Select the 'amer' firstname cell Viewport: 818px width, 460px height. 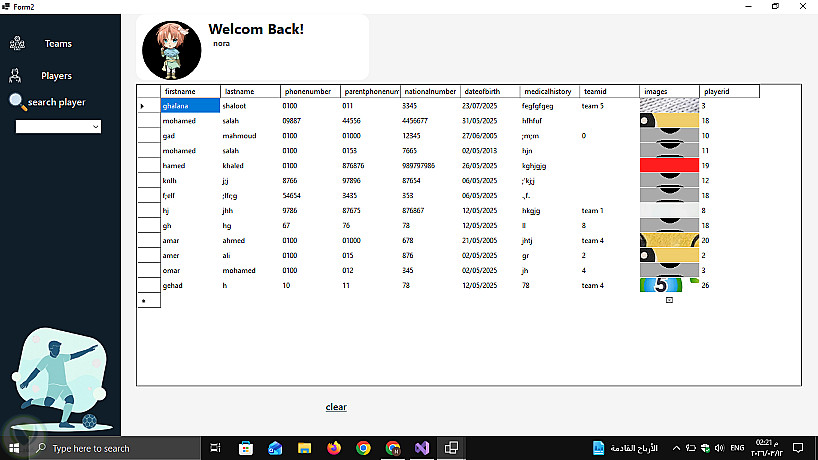tap(190, 256)
